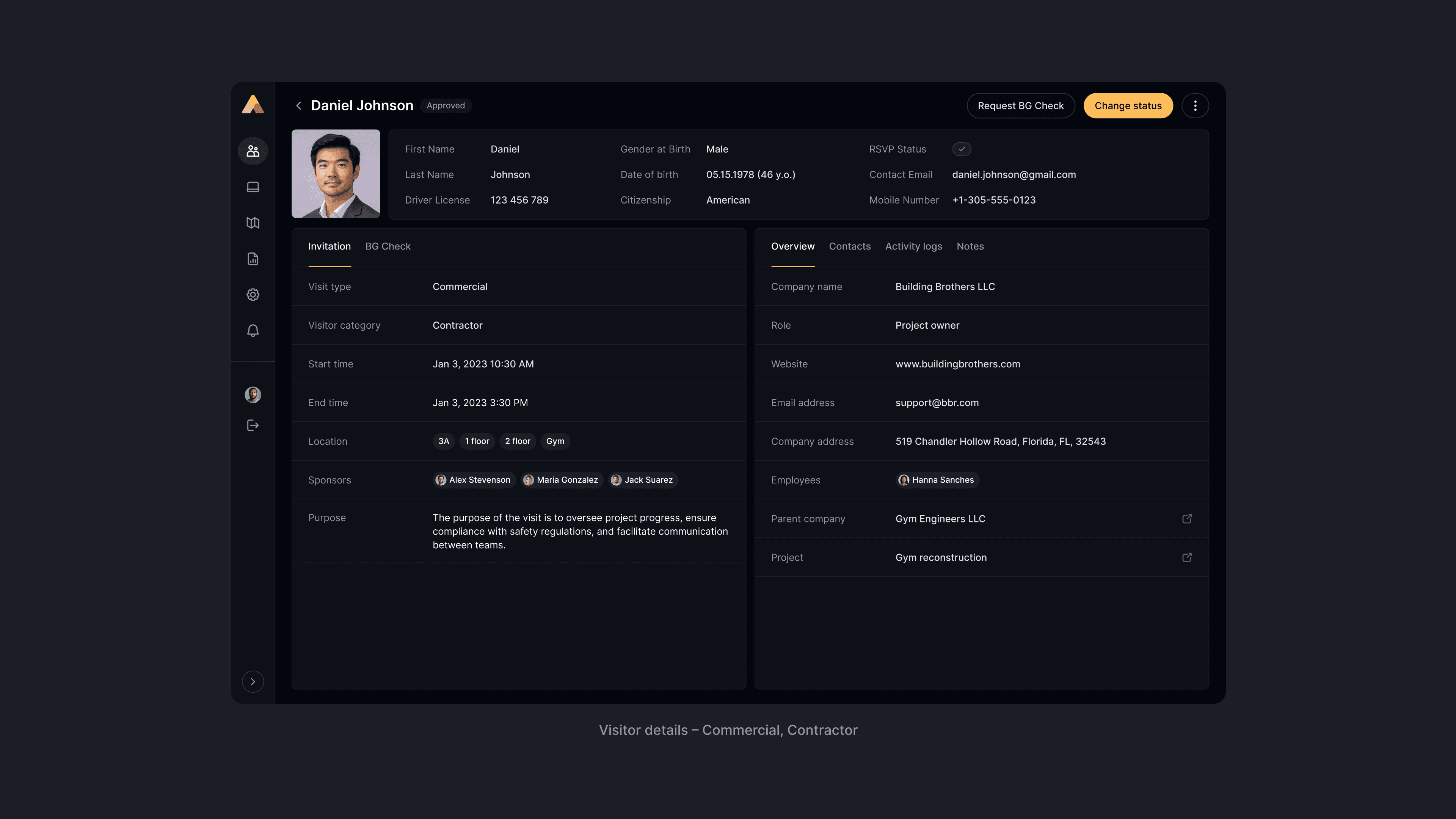The height and width of the screenshot is (819, 1456).
Task: Expand the sidebar with the bottom chevron
Action: pyautogui.click(x=253, y=682)
